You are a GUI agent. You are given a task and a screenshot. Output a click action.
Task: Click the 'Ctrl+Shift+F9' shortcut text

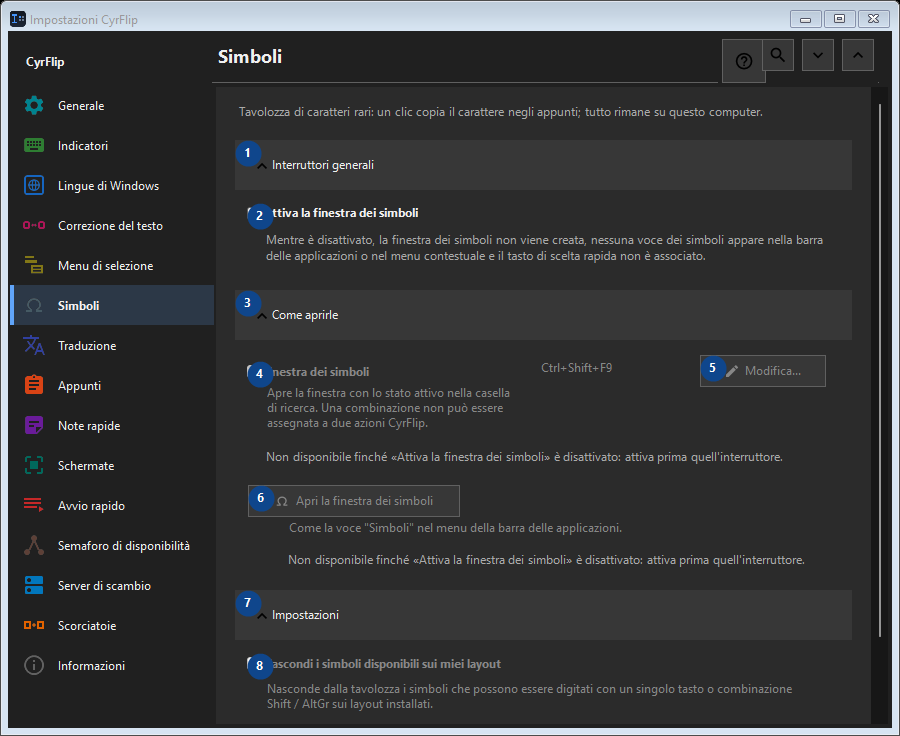(x=576, y=368)
